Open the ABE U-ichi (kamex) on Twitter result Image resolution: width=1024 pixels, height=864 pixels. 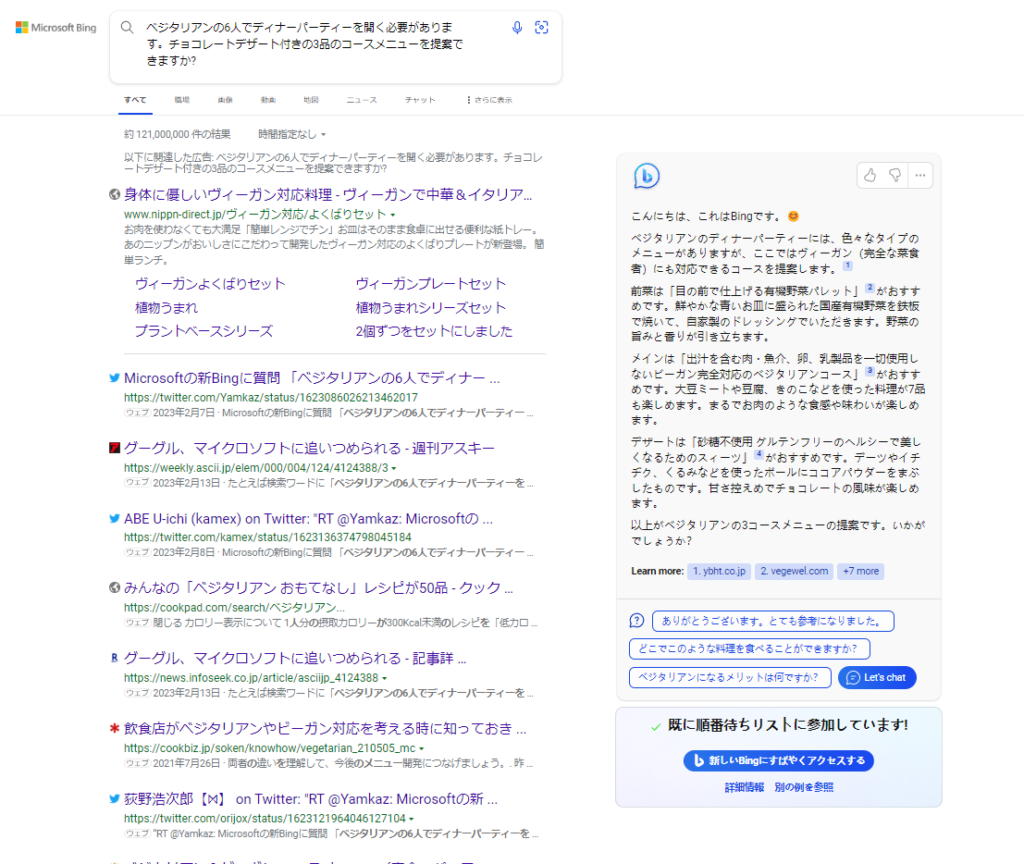308,518
